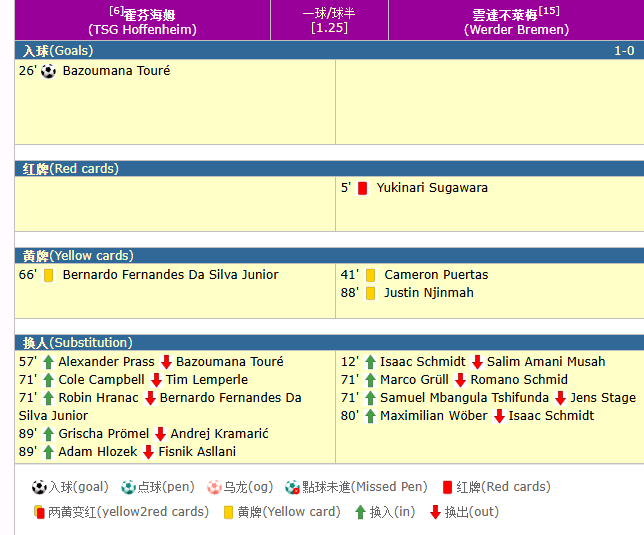Click the name Fisnik Asllani
The height and width of the screenshot is (535, 644).
(x=197, y=452)
